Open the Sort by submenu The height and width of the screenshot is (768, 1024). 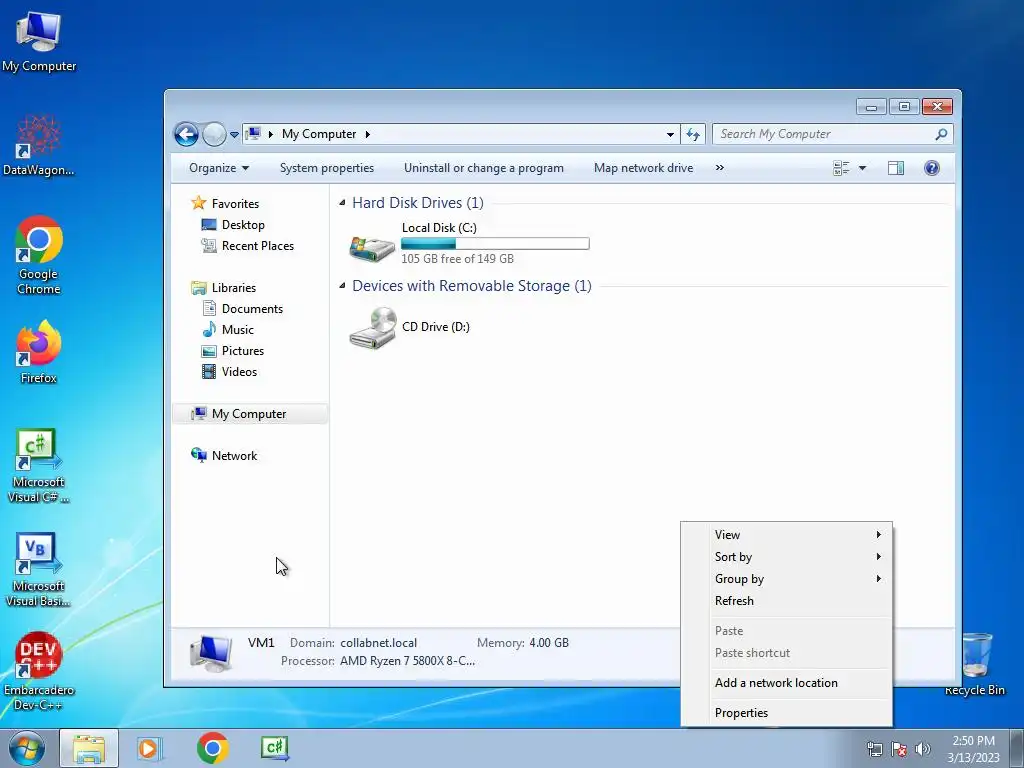(786, 557)
